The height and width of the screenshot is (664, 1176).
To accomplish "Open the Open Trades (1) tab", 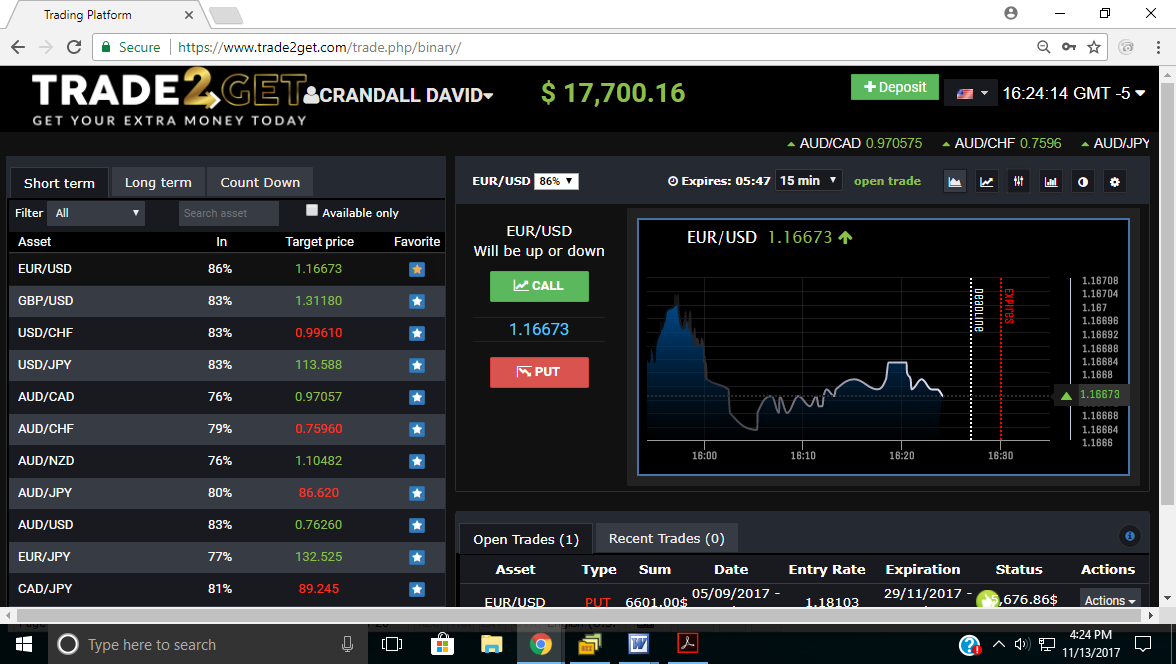I will (x=526, y=539).
